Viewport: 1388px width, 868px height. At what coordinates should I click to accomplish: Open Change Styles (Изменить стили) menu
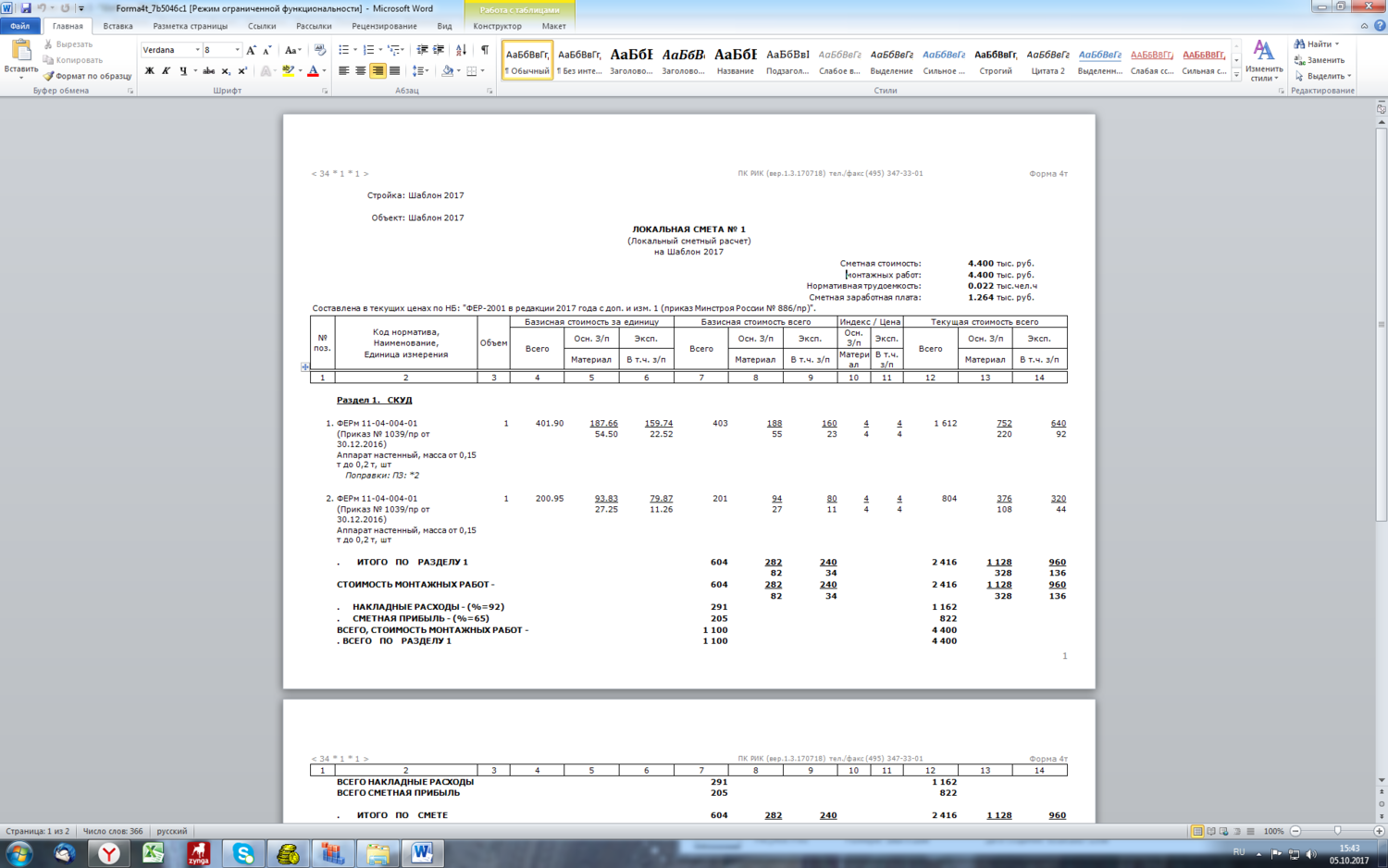coord(1264,61)
